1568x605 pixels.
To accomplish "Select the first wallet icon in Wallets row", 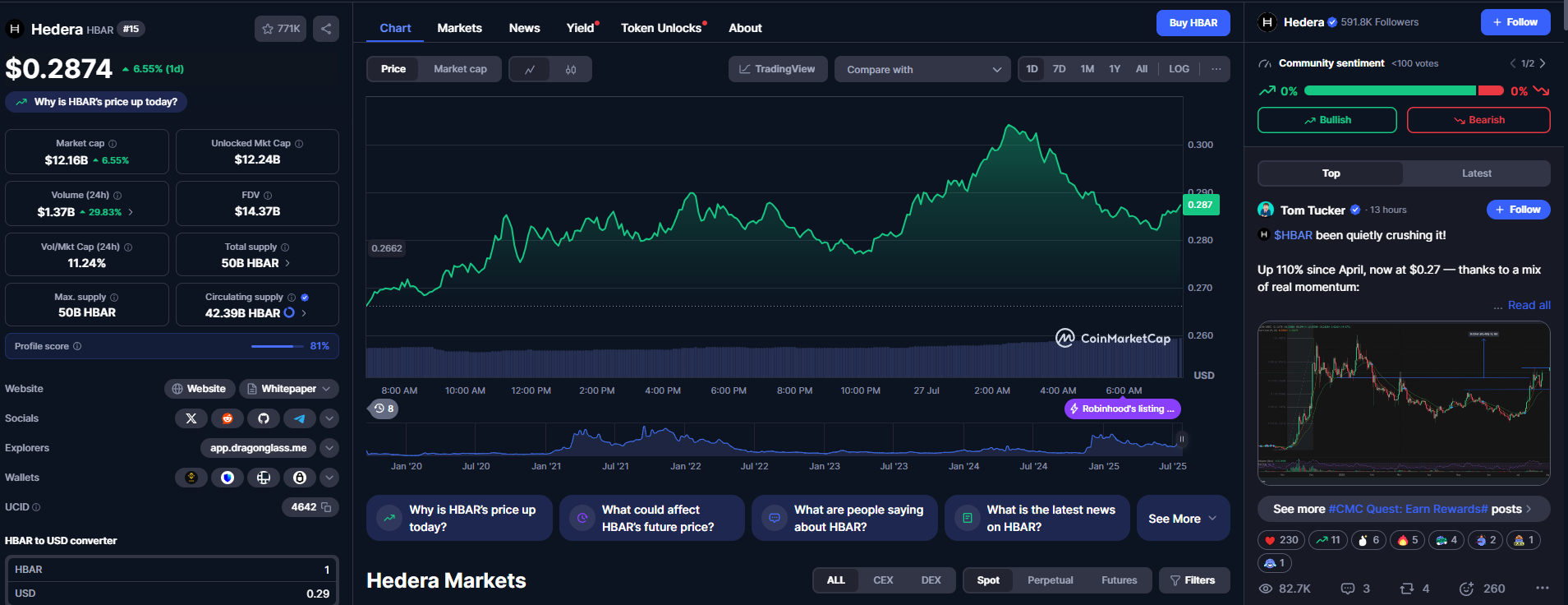I will pos(191,478).
